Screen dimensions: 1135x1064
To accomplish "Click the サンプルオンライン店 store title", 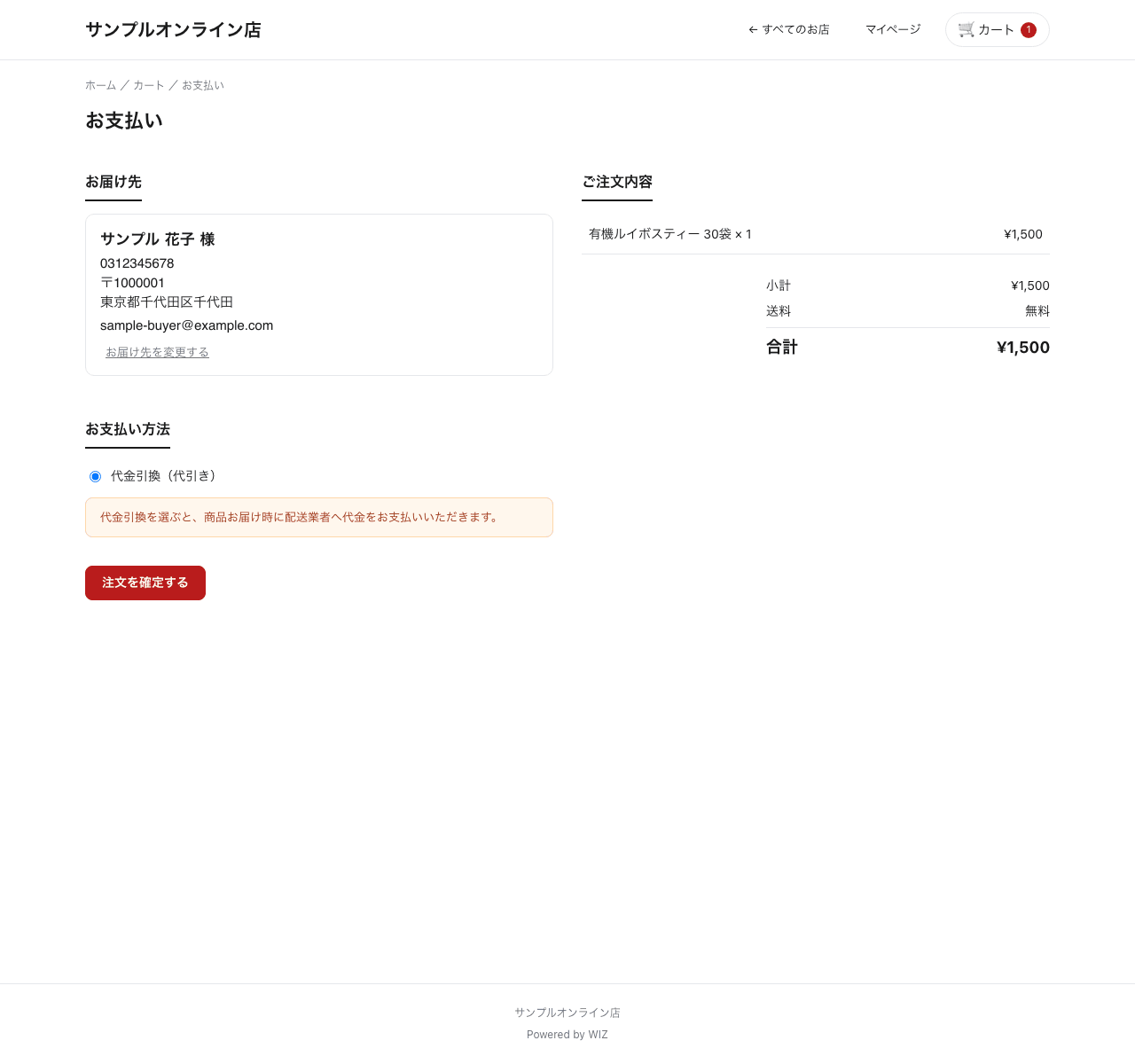I will 173,29.
